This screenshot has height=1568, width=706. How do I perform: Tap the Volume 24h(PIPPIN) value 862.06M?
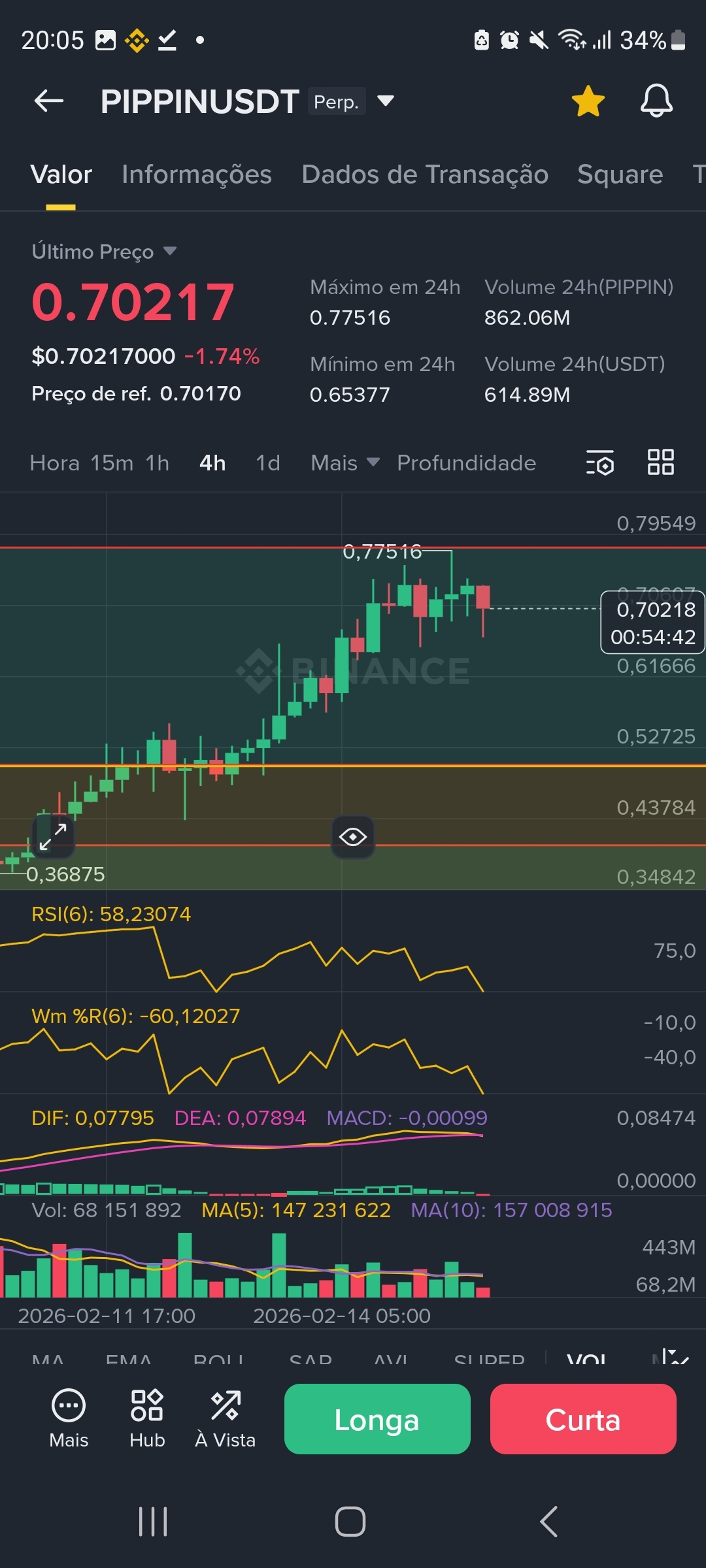click(527, 318)
